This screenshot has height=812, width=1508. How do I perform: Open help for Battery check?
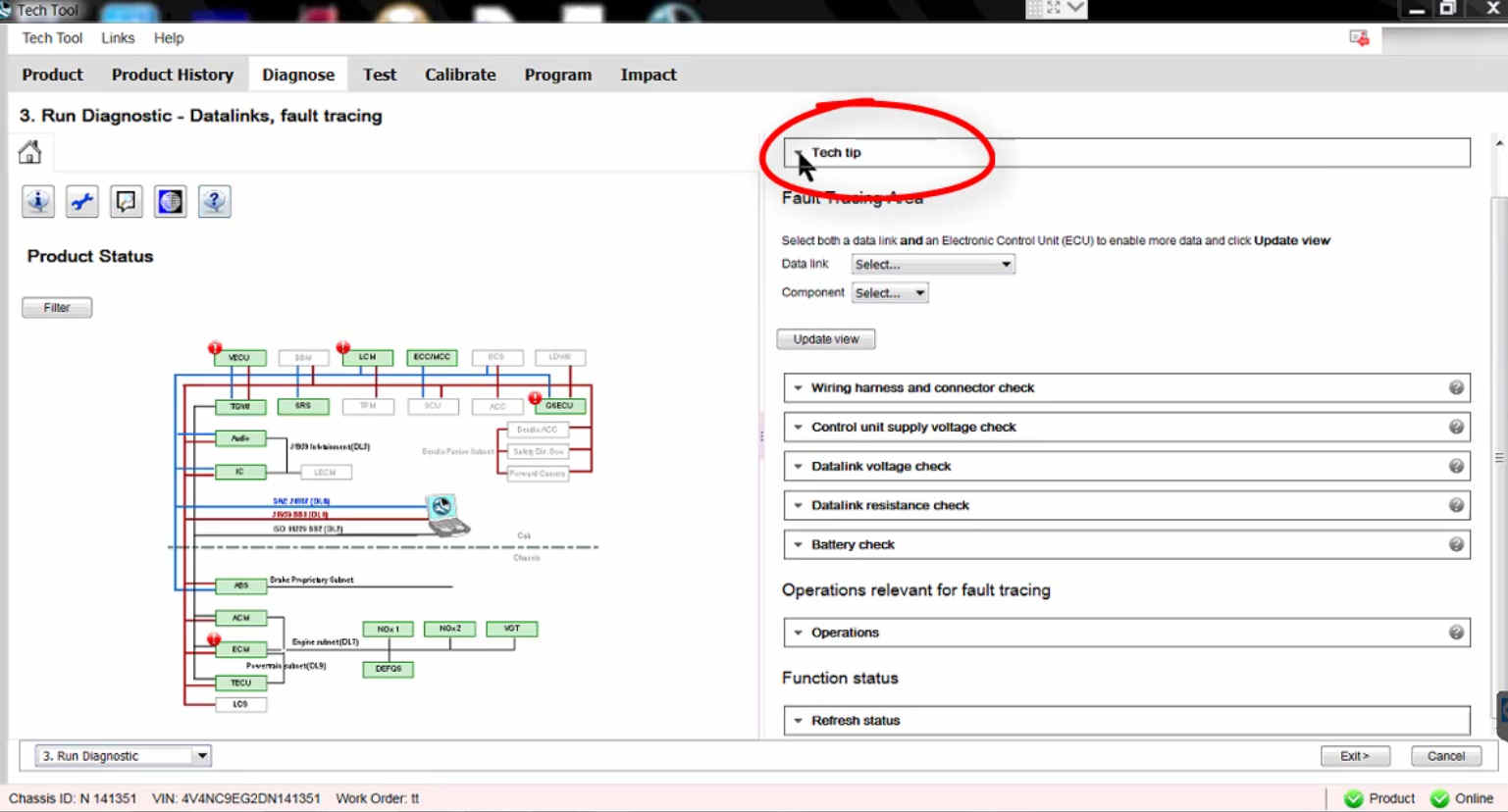(1456, 544)
